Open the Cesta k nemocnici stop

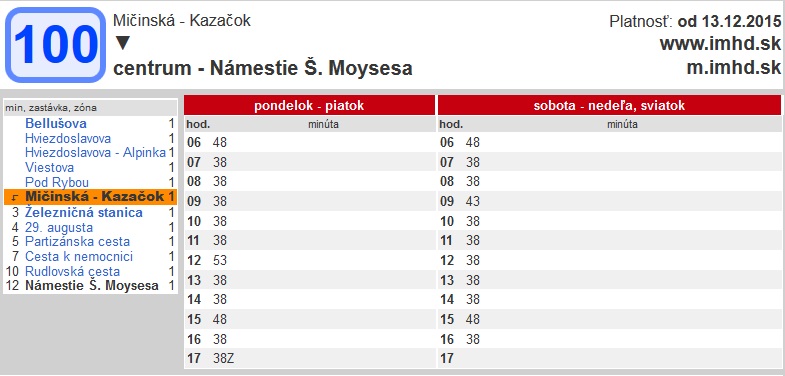79,257
